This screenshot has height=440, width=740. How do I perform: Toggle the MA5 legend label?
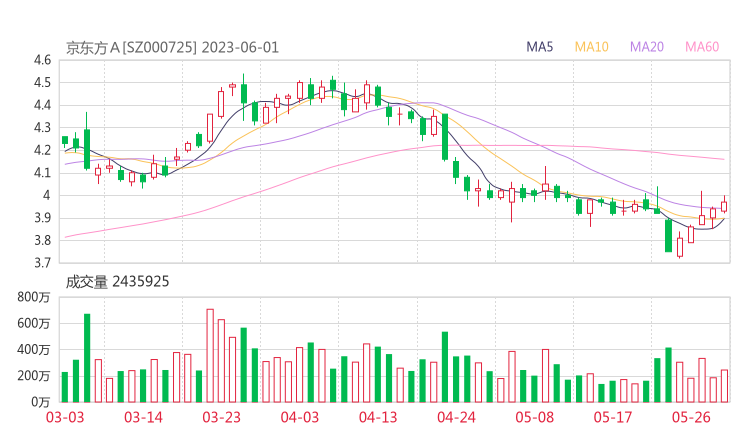point(539,47)
